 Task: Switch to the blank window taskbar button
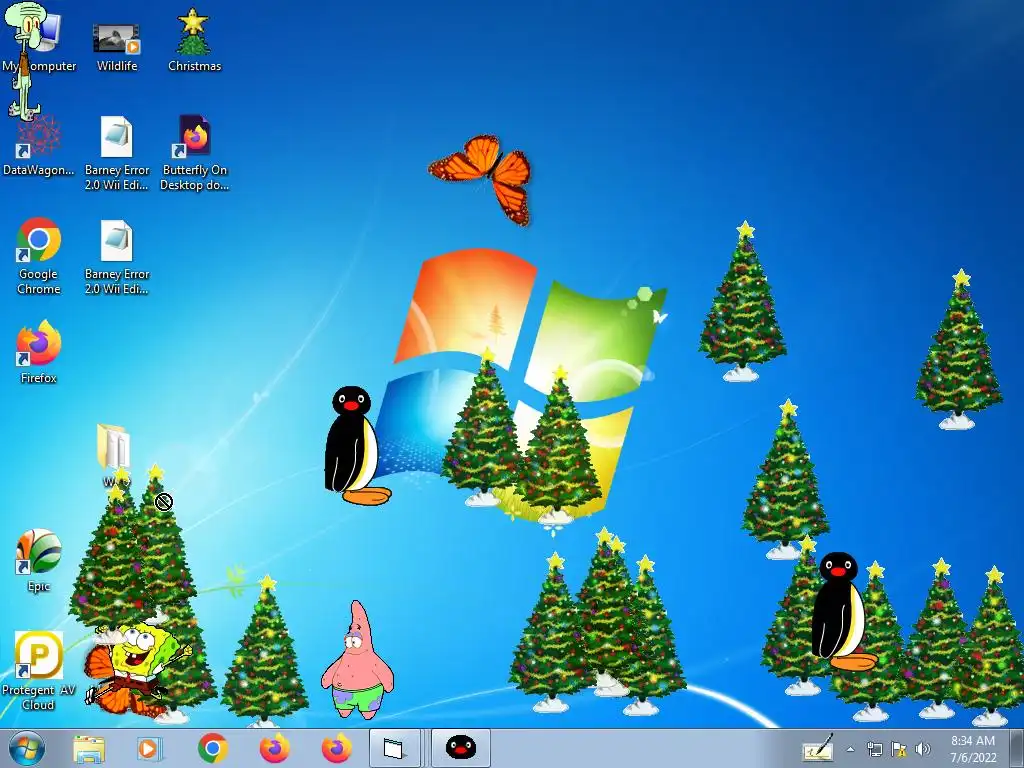394,748
